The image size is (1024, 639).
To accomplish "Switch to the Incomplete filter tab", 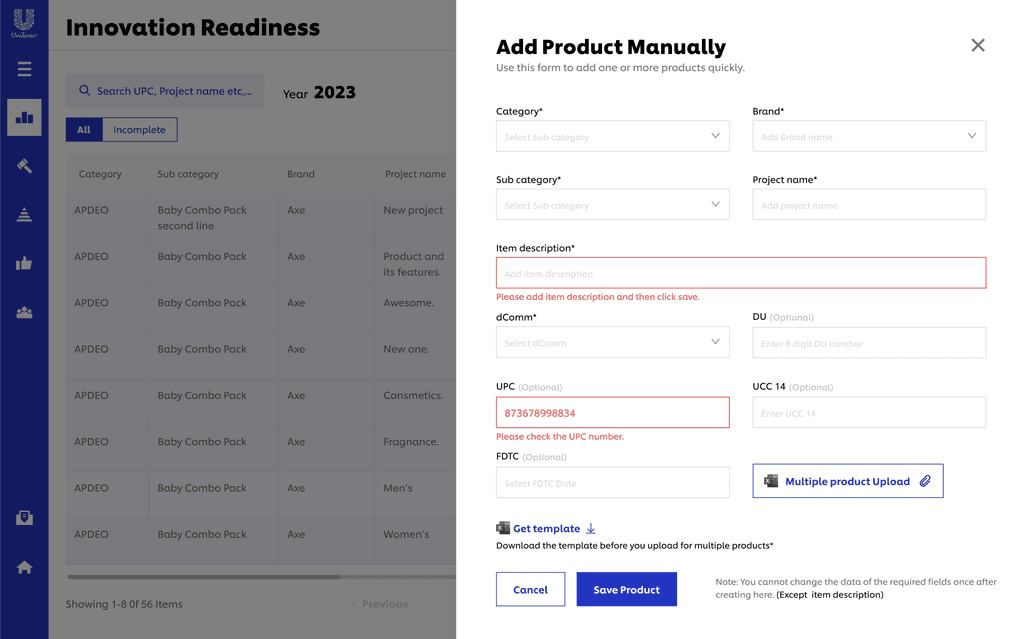I will 139,130.
